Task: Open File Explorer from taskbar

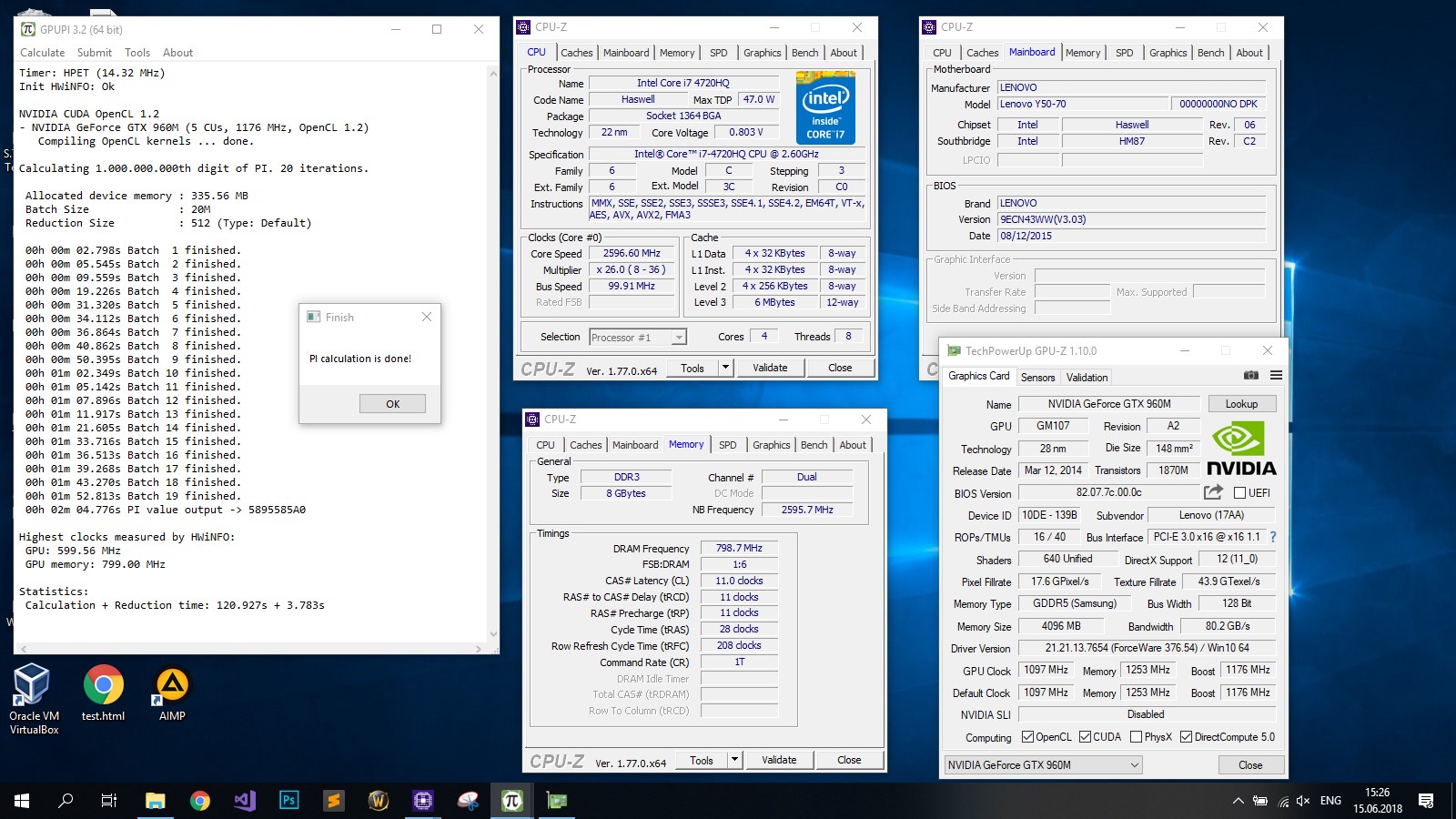Action: point(155,801)
